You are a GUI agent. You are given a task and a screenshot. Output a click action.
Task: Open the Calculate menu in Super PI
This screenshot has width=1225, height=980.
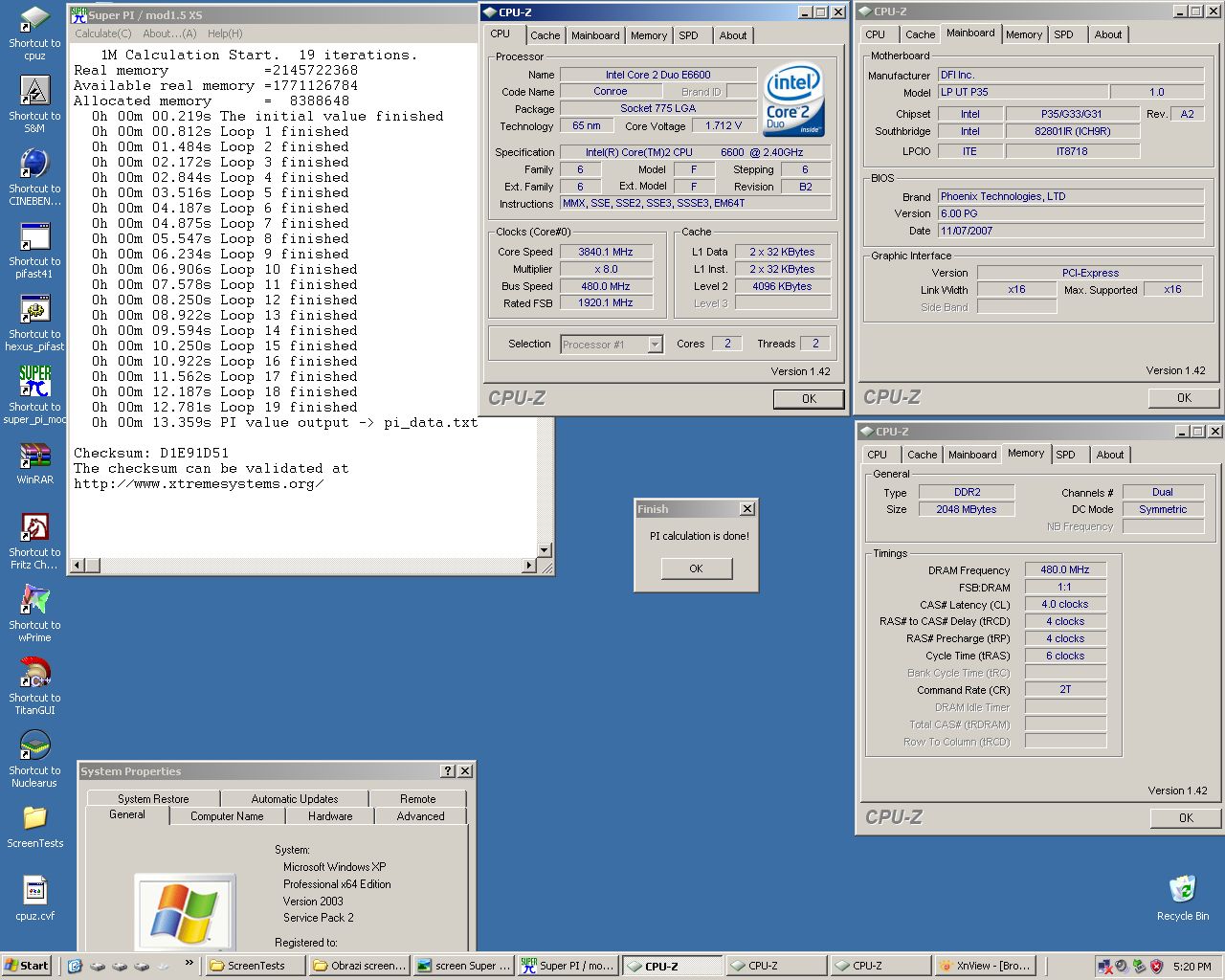point(103,33)
